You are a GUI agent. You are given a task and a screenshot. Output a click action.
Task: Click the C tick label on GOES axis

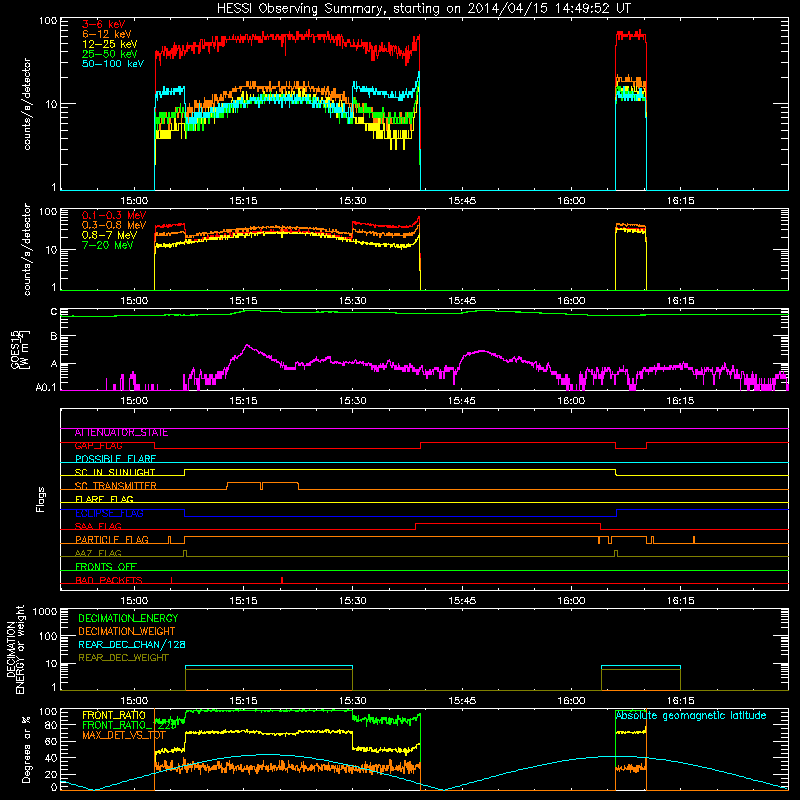click(54, 312)
